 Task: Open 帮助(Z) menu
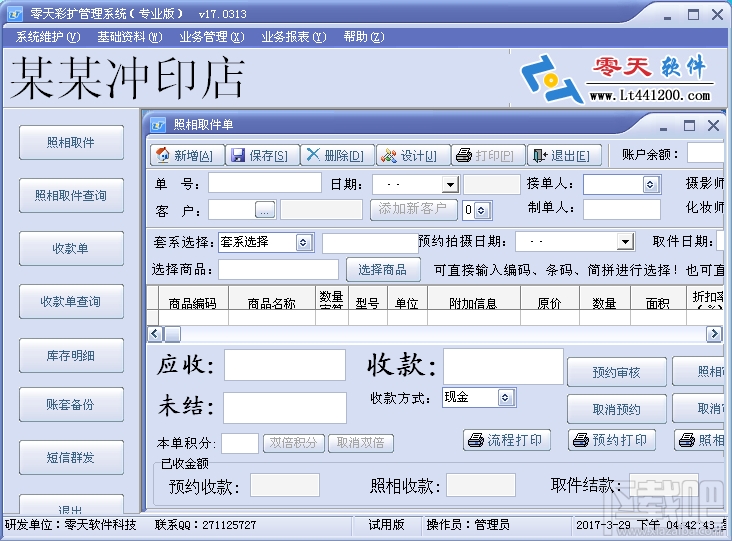pos(364,37)
